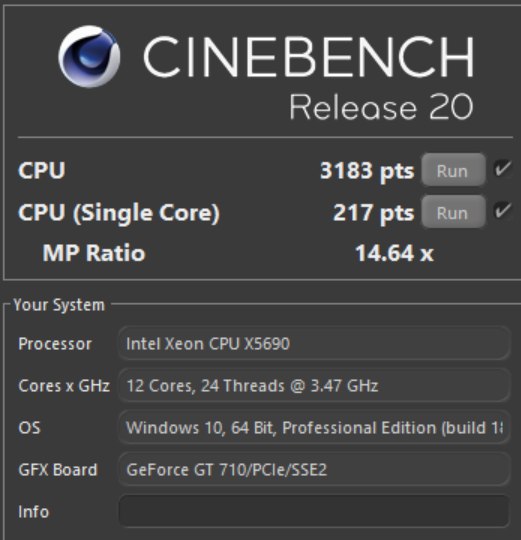The width and height of the screenshot is (521, 540).
Task: Select the Processor field showing Xeon X5690
Action: coord(314,343)
